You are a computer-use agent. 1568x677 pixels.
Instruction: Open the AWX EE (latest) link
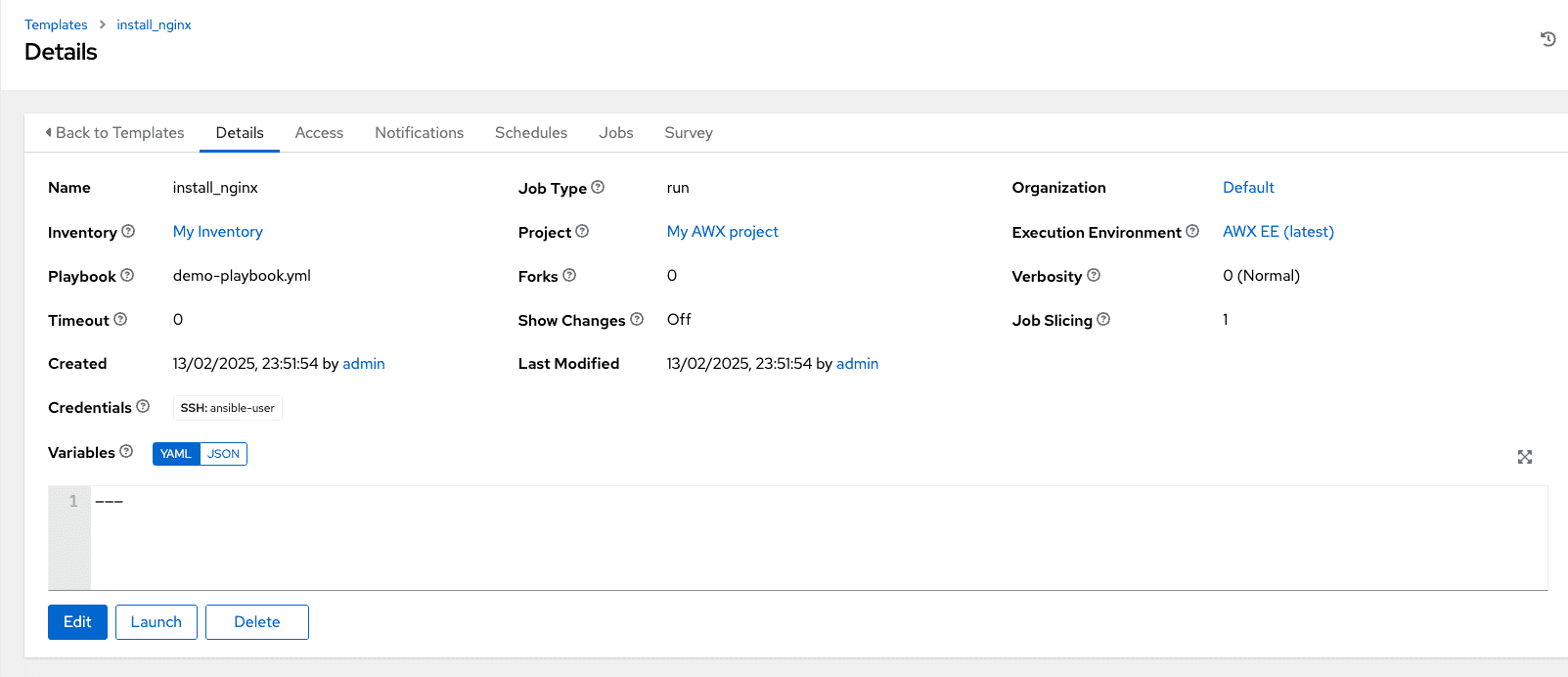click(1278, 231)
